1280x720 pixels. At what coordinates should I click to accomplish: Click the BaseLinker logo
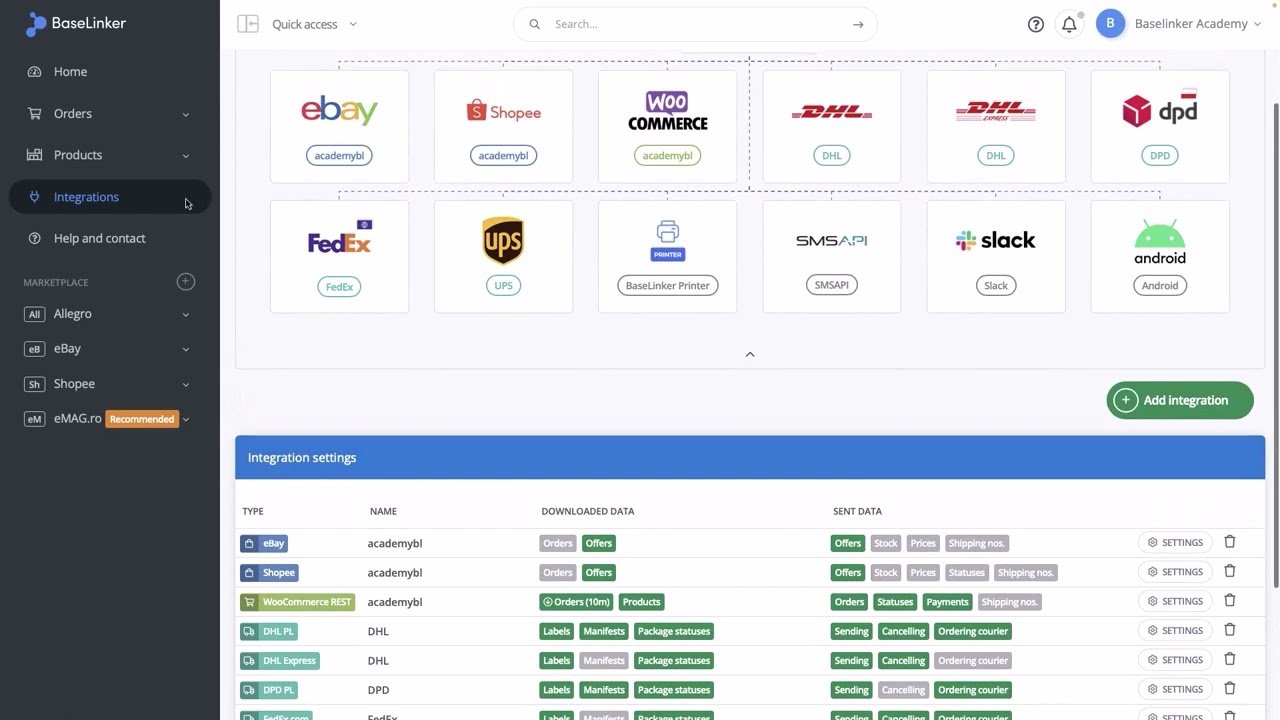coord(76,24)
